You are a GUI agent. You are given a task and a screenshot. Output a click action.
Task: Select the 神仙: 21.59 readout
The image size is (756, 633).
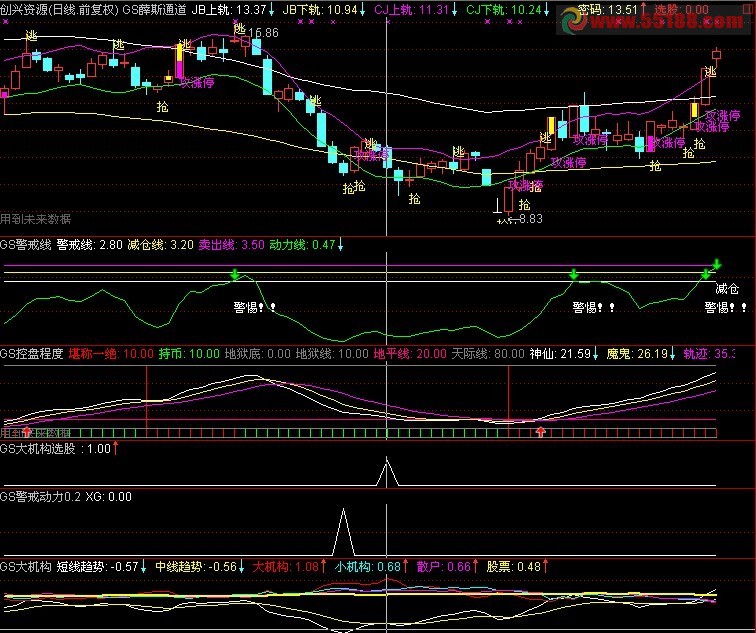pos(560,354)
